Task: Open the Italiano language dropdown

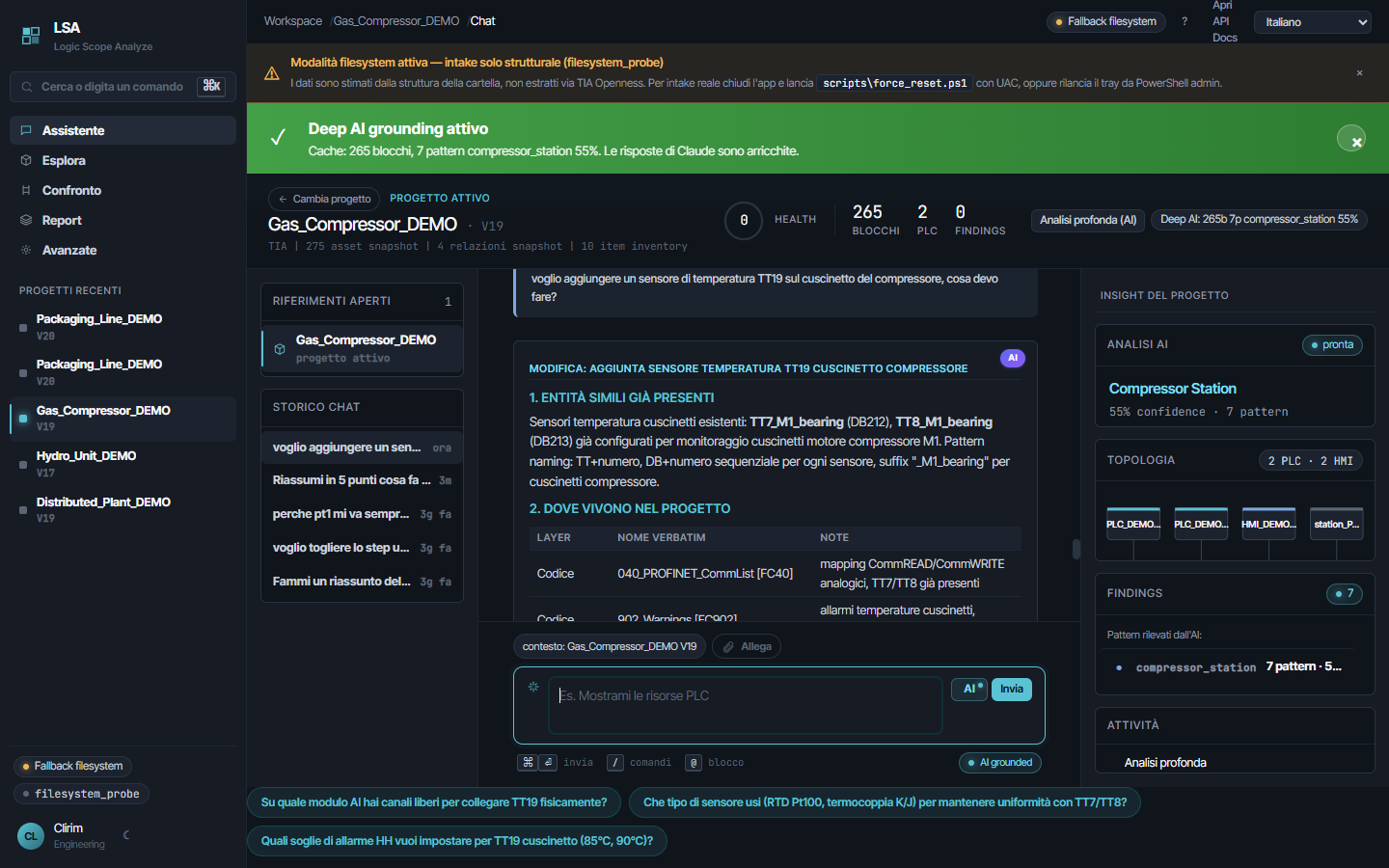Action: (x=1313, y=22)
